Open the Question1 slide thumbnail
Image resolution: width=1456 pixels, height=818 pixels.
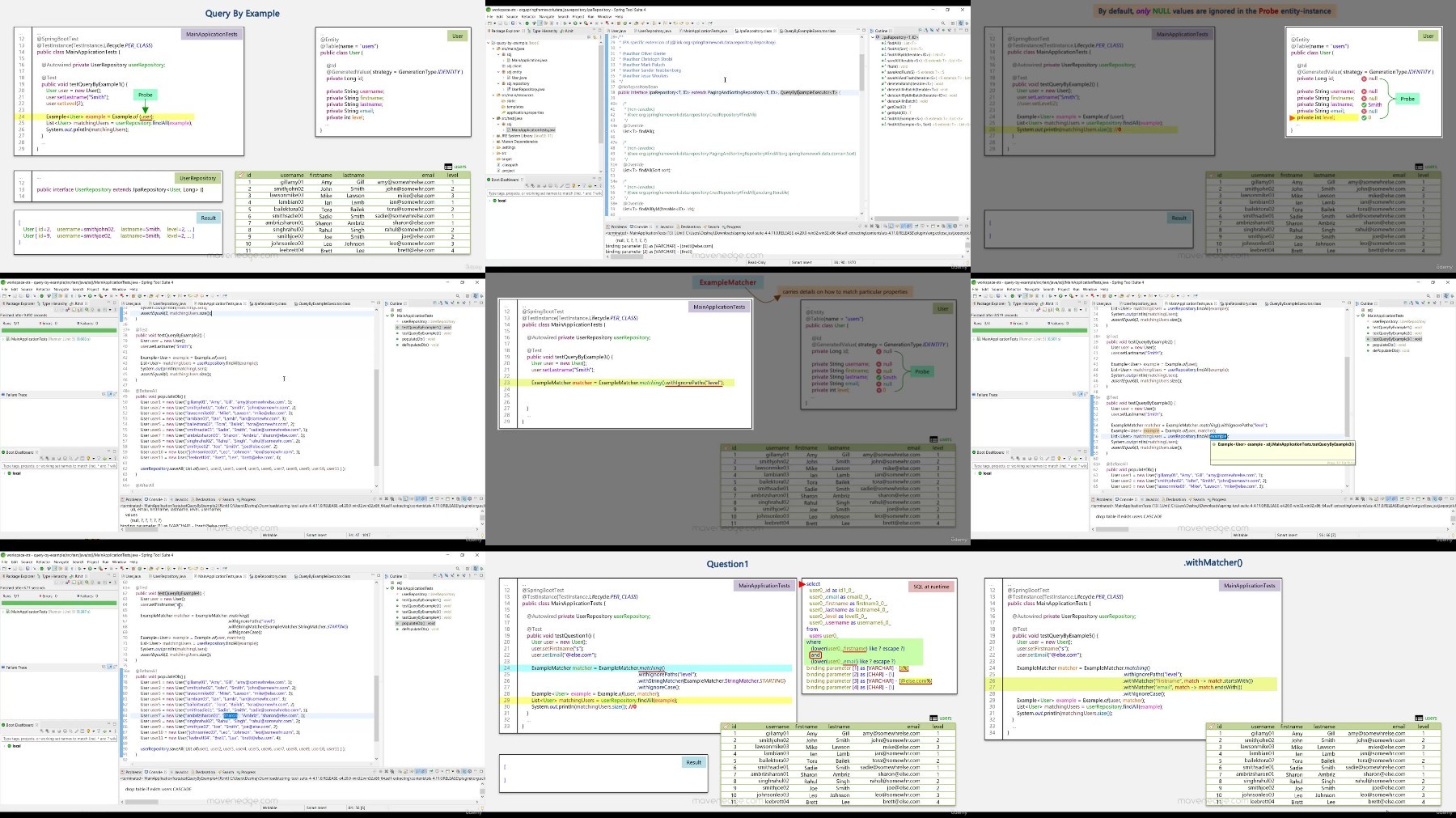pyautogui.click(x=728, y=681)
